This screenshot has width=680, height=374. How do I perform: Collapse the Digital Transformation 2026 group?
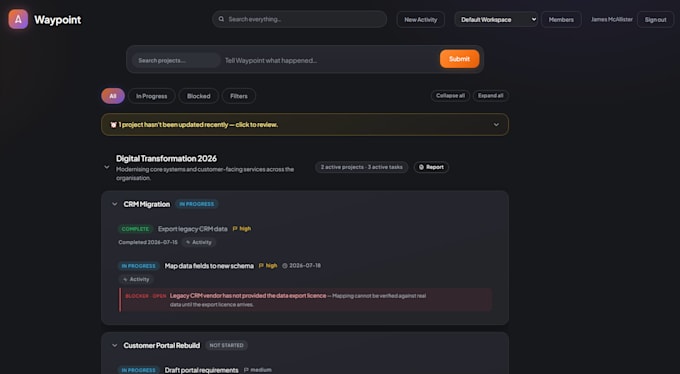coord(107,167)
